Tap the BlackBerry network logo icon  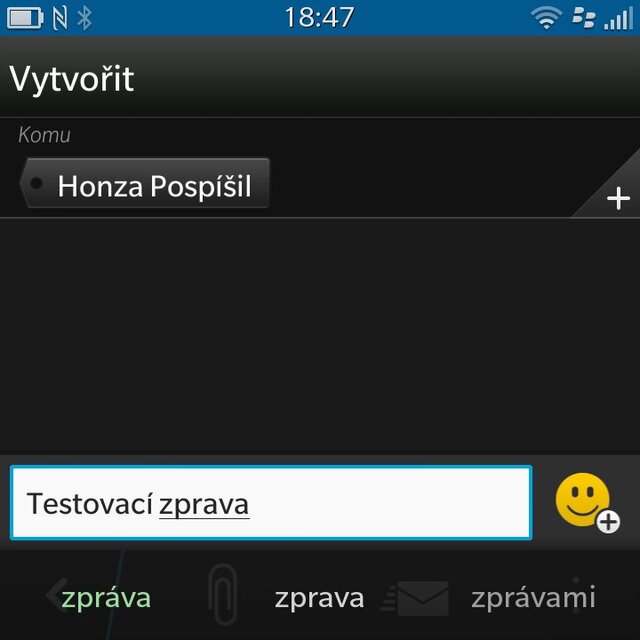pyautogui.click(x=583, y=18)
